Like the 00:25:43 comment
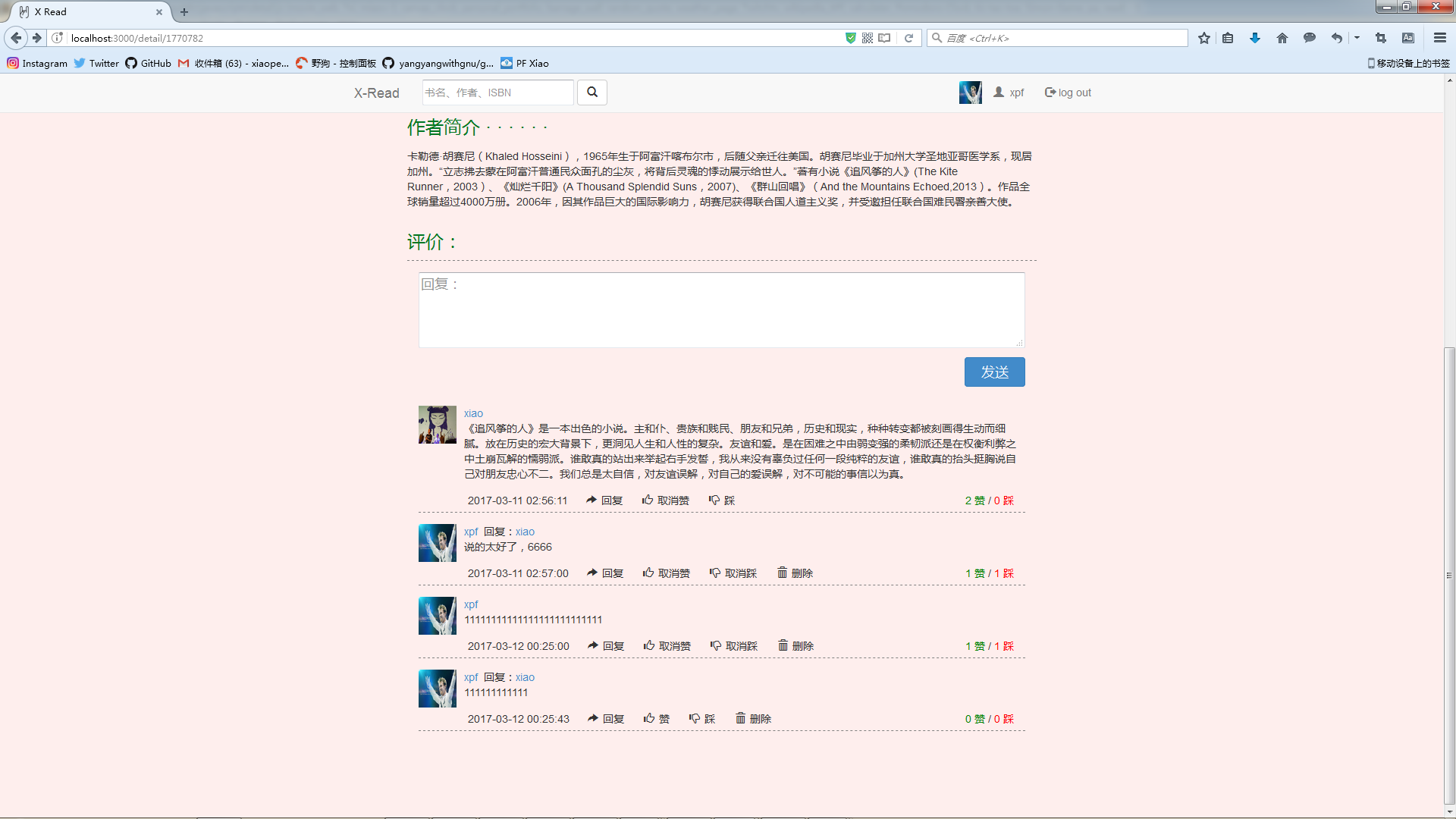Viewport: 1456px width, 819px height. pyautogui.click(x=657, y=719)
